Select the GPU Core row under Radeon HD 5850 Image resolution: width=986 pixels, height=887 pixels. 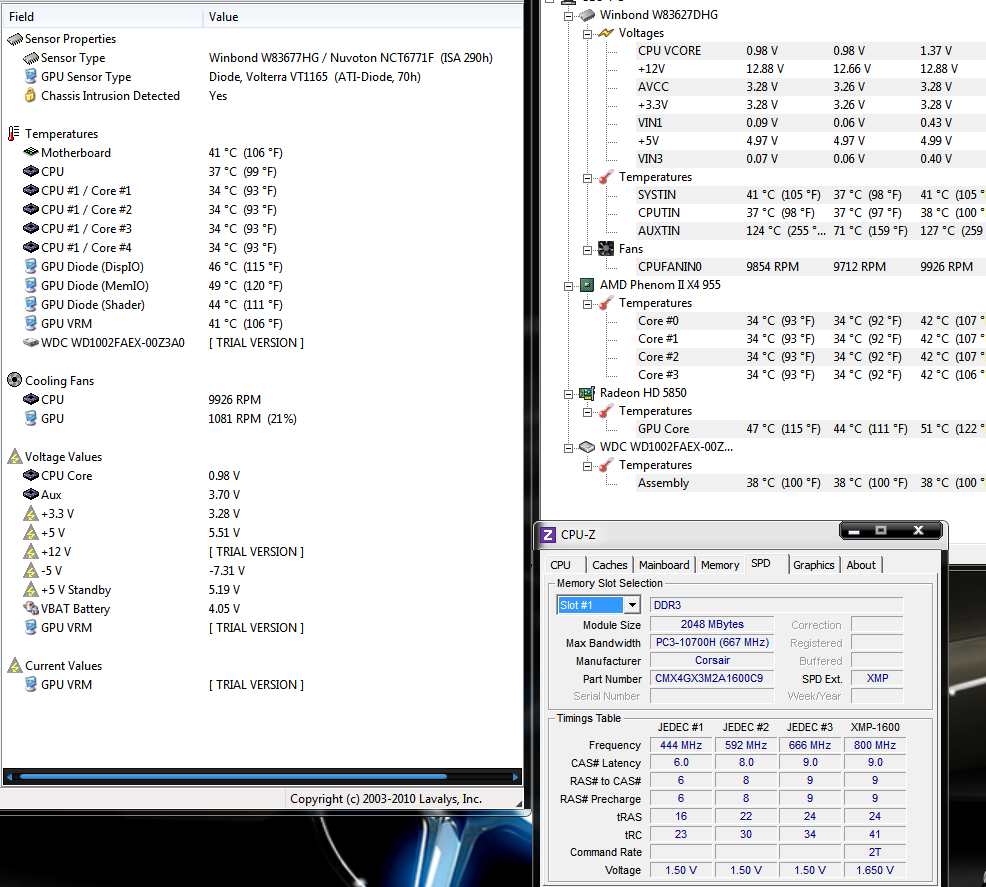coord(810,429)
